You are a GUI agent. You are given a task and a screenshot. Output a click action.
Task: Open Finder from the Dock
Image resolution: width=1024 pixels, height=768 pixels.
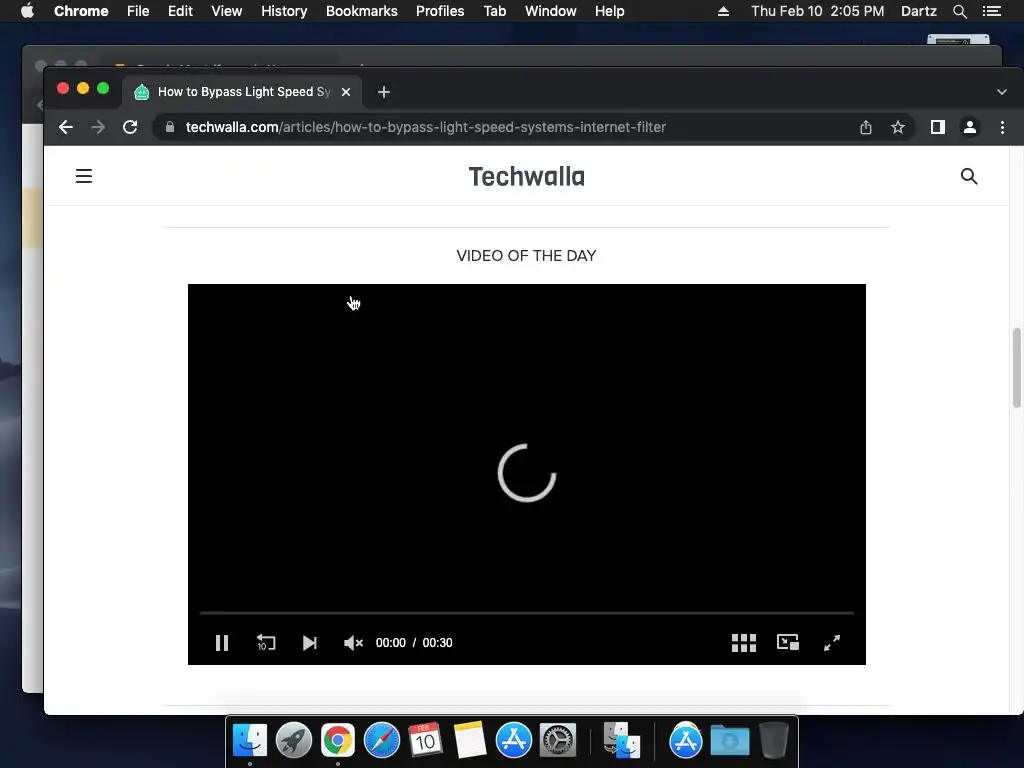(250, 741)
